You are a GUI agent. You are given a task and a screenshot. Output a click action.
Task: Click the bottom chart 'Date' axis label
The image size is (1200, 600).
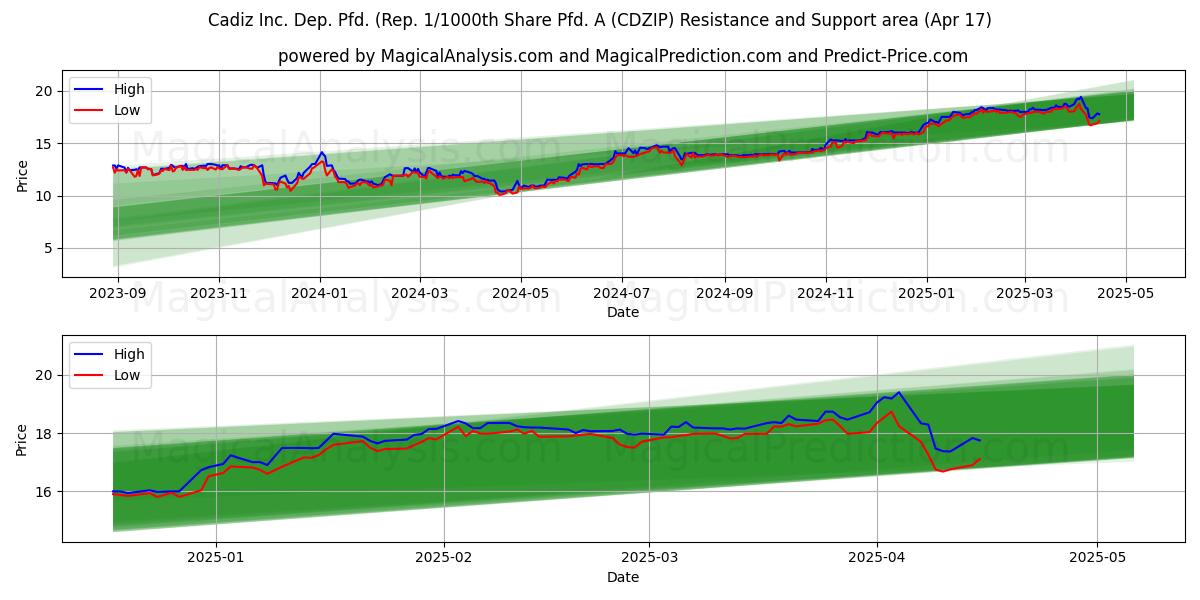622,577
